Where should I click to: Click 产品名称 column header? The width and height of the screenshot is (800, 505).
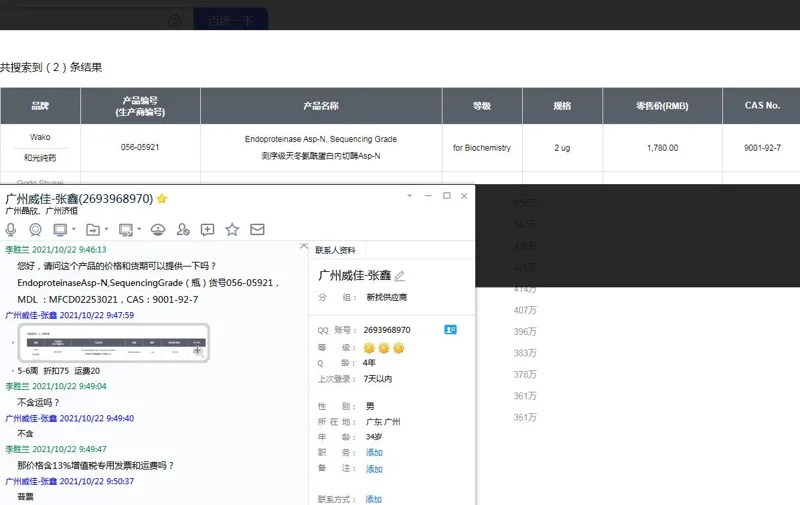pos(321,106)
